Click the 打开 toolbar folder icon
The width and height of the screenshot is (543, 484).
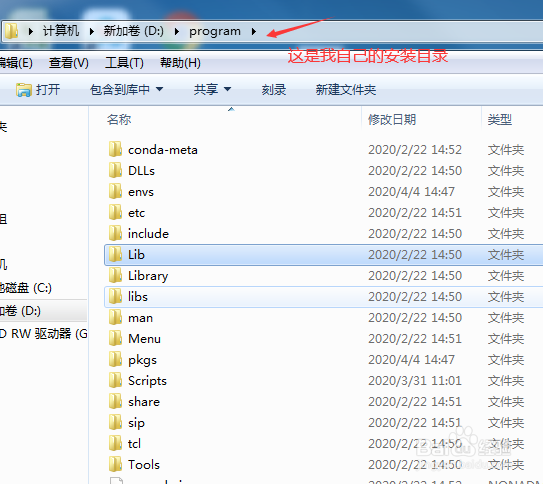coord(24,90)
